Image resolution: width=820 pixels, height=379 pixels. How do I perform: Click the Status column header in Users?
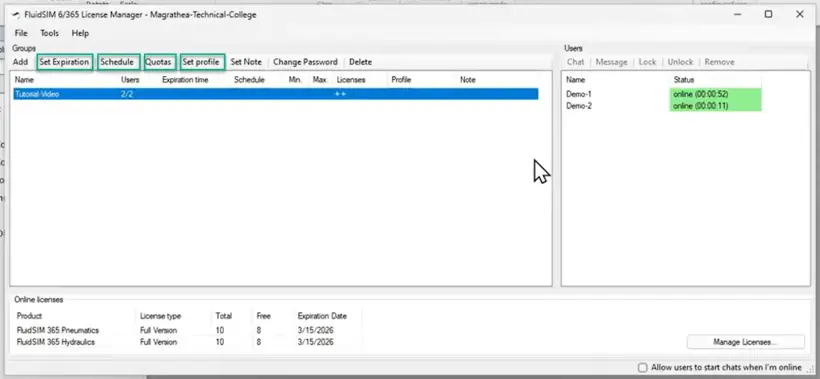684,80
